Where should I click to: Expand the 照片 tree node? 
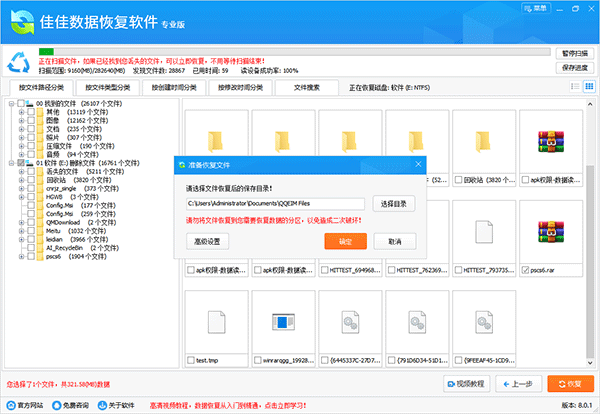pyautogui.click(x=21, y=137)
